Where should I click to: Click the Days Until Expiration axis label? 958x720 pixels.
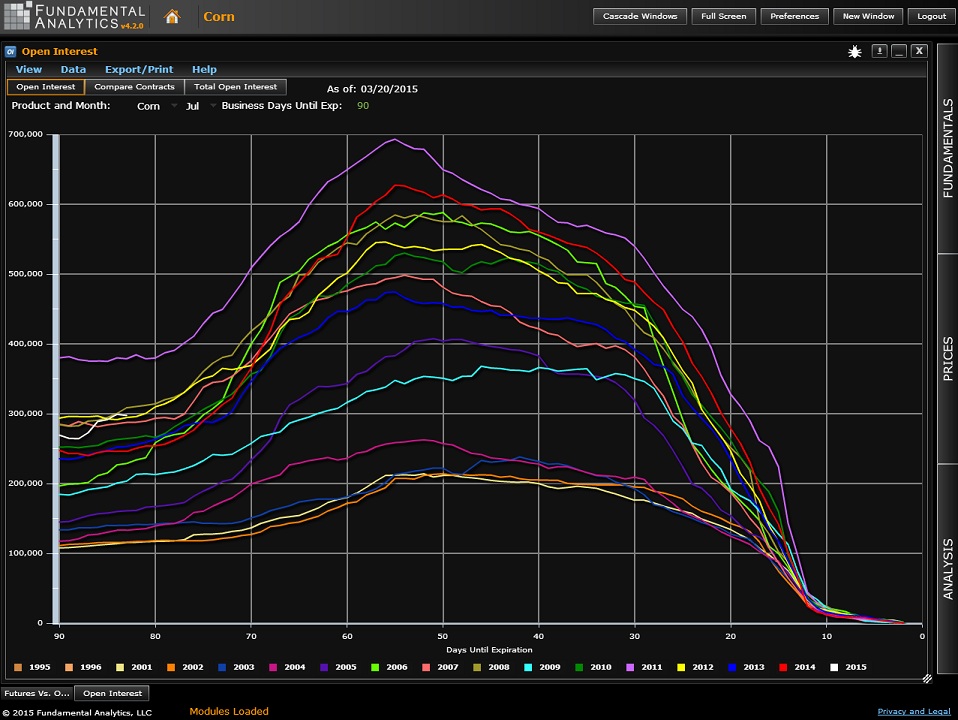[x=489, y=650]
